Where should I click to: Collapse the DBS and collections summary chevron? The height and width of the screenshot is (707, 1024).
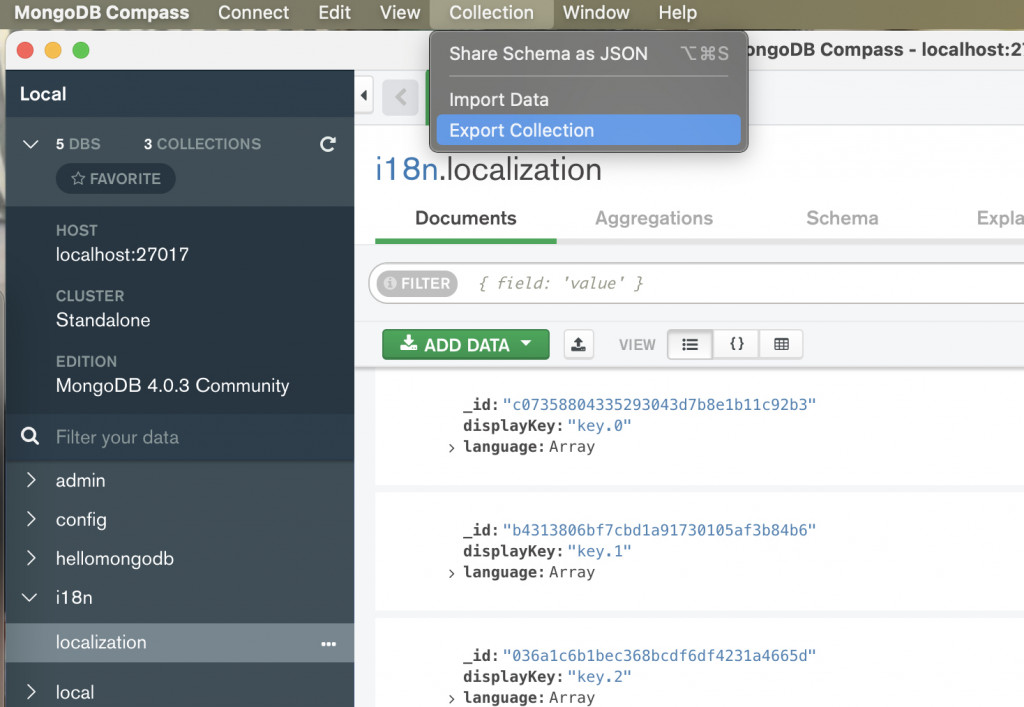coord(30,144)
